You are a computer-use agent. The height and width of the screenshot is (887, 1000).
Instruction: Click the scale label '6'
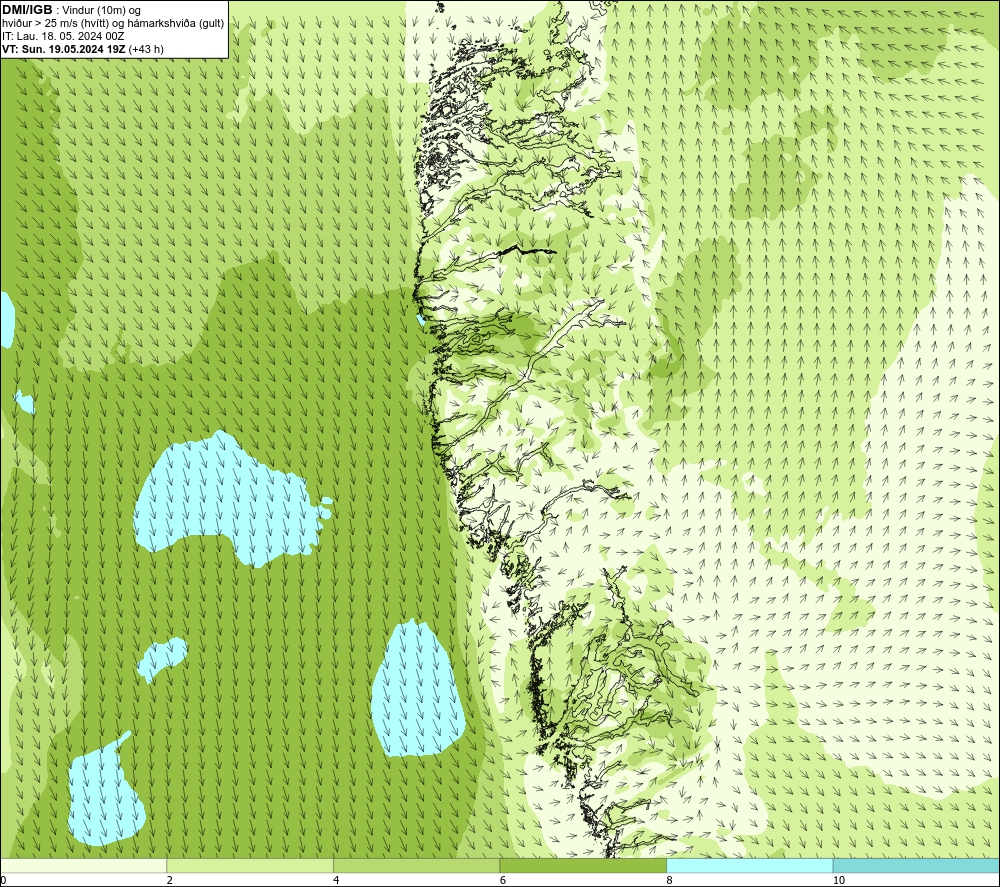(x=503, y=880)
